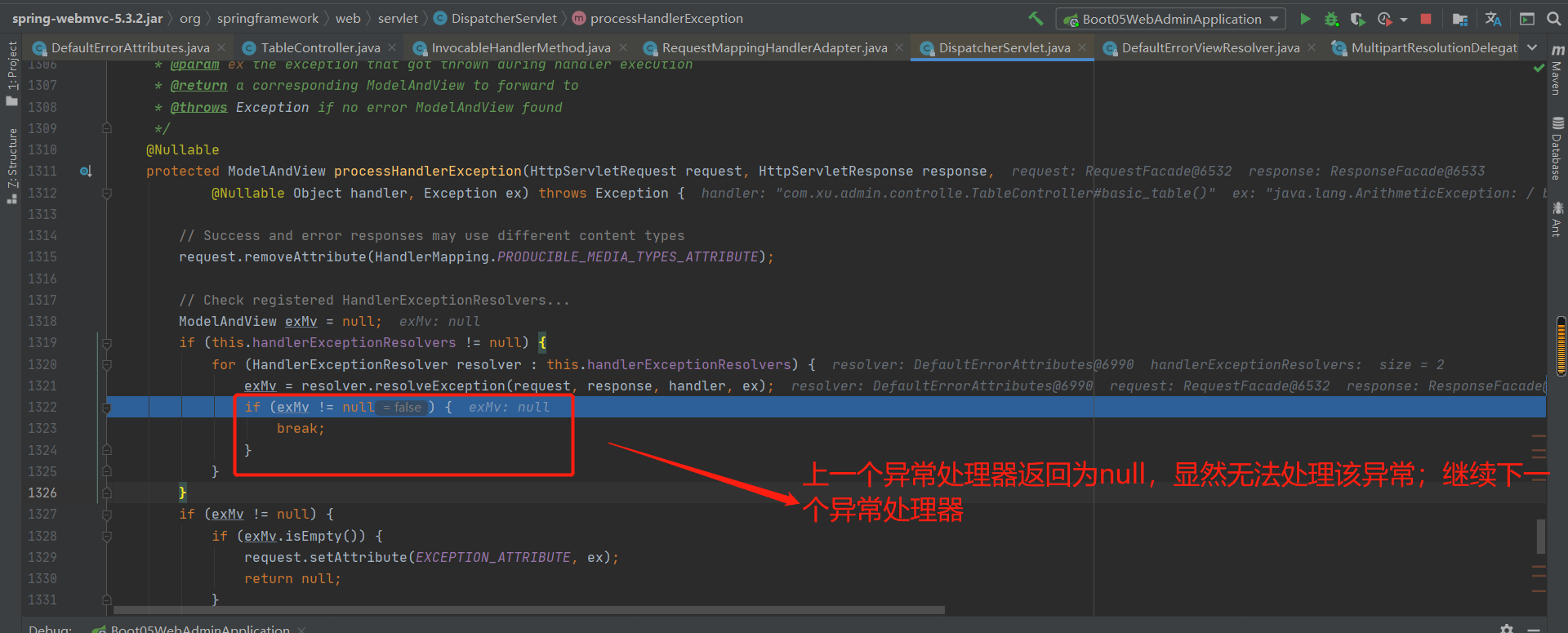The height and width of the screenshot is (633, 1568).
Task: Run with Coverage shield icon
Action: pyautogui.click(x=1357, y=18)
